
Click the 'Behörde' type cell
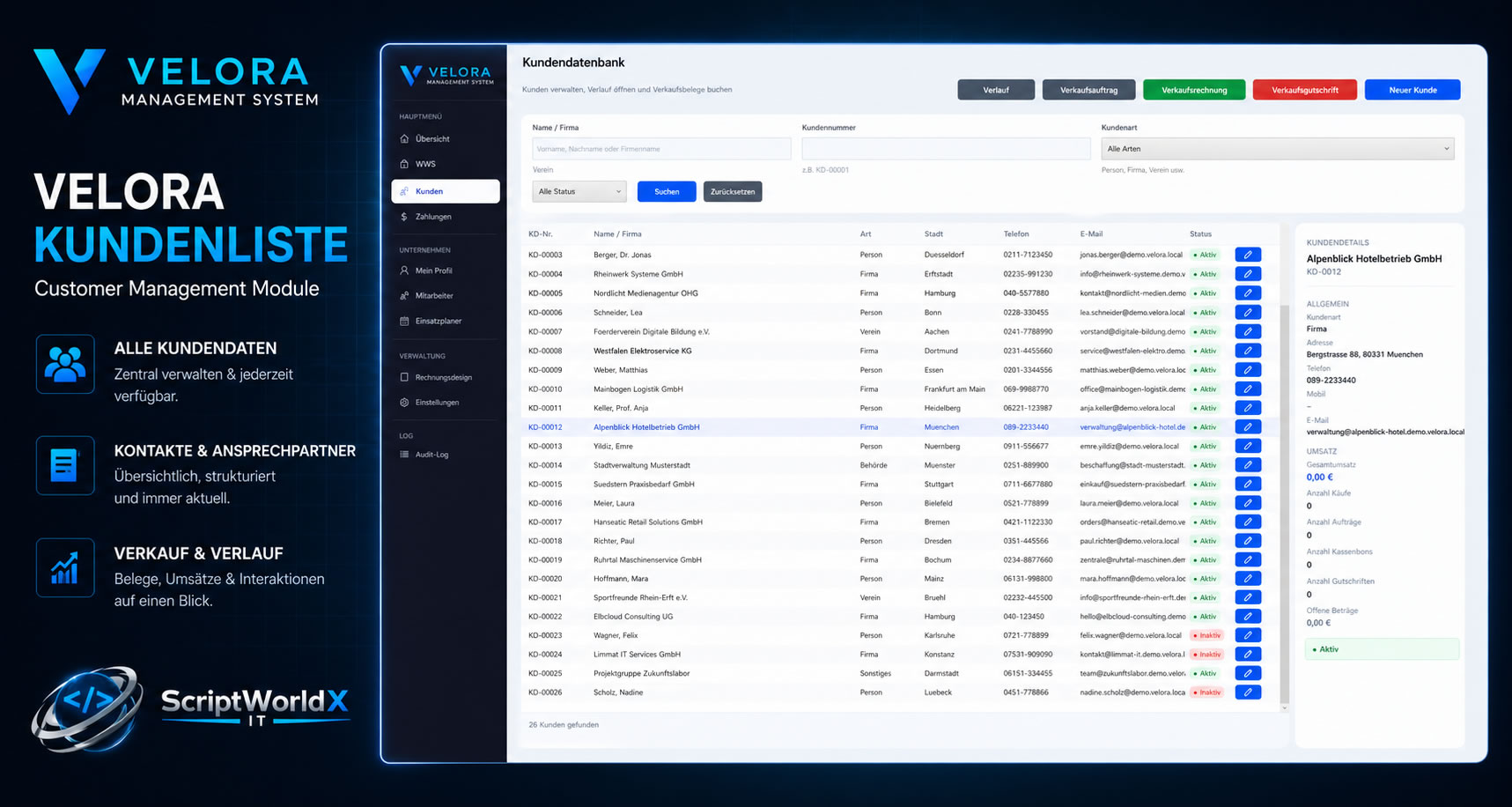tap(874, 465)
